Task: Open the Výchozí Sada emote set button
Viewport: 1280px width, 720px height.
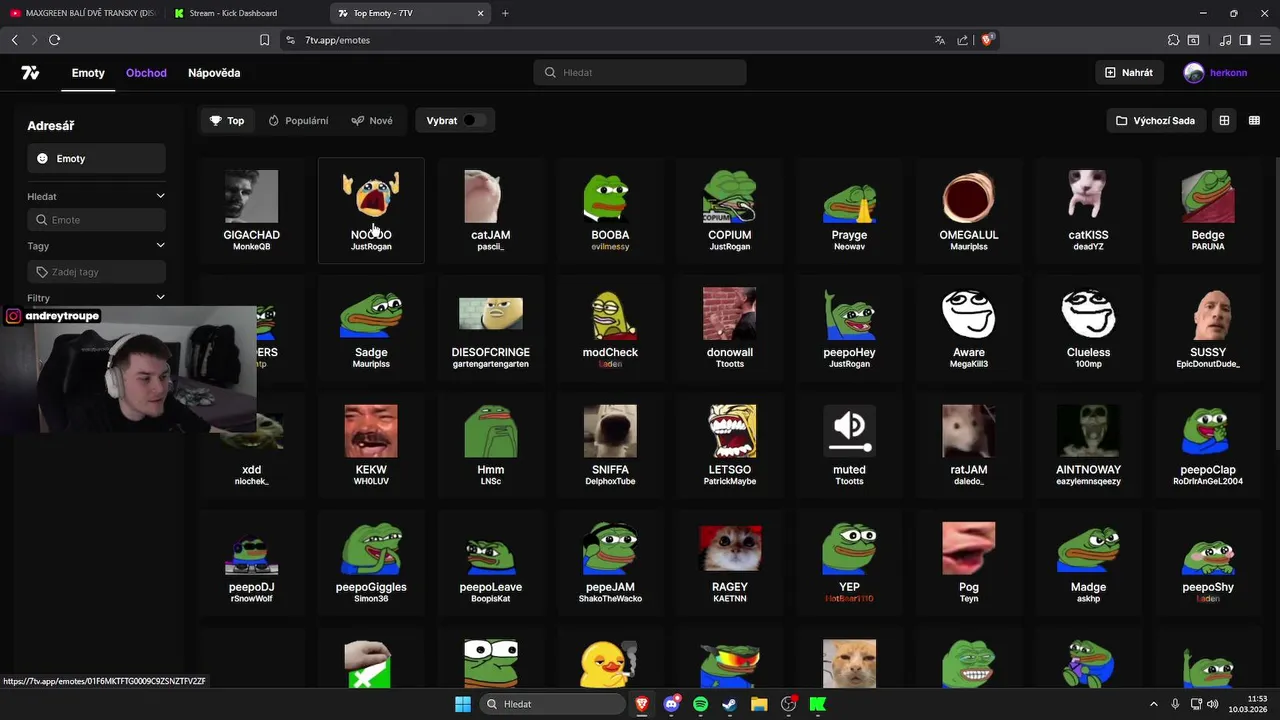Action: pos(1156,121)
